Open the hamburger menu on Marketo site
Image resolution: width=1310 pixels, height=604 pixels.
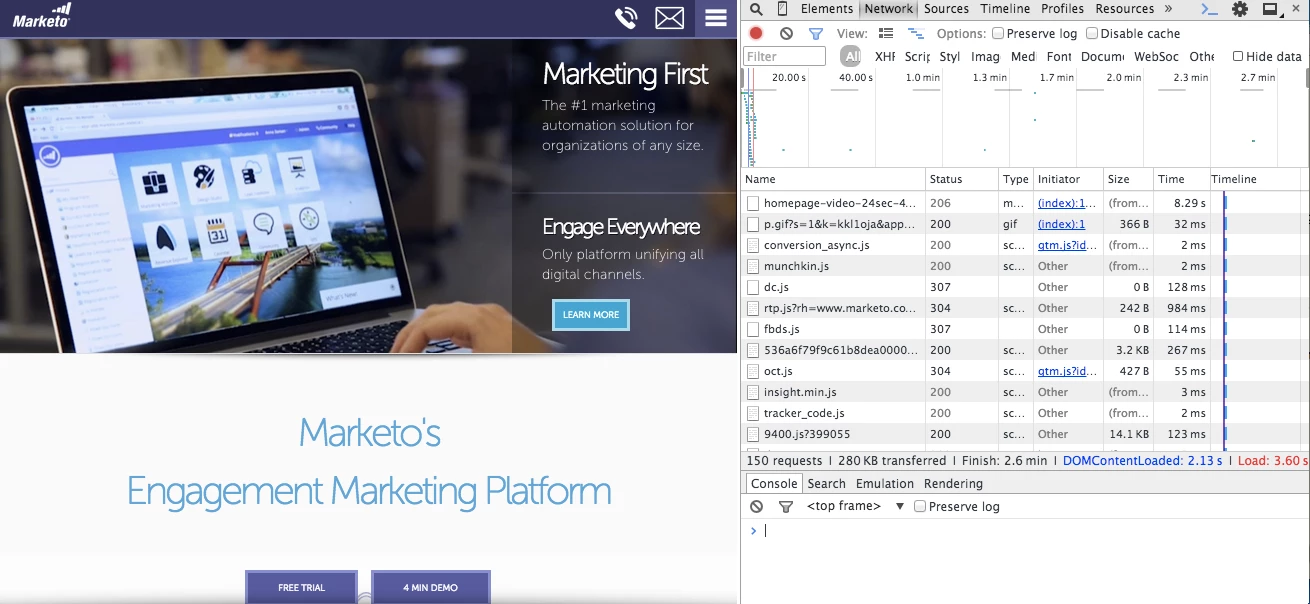coord(715,18)
